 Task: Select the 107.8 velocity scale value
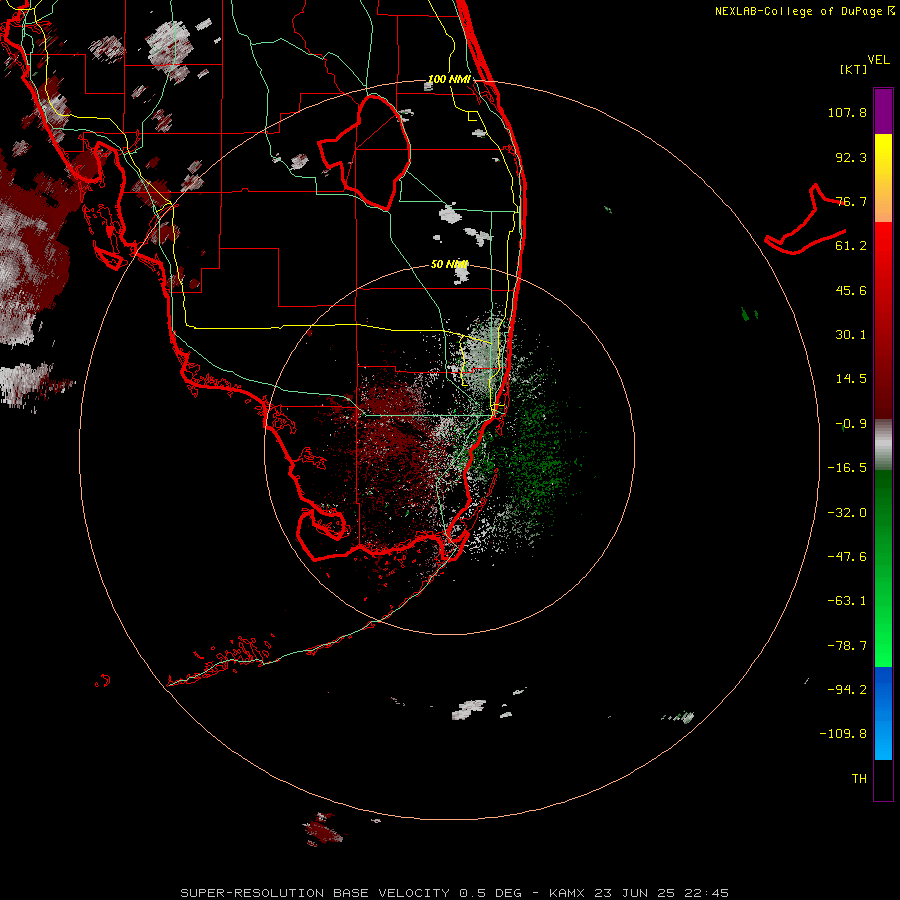847,112
